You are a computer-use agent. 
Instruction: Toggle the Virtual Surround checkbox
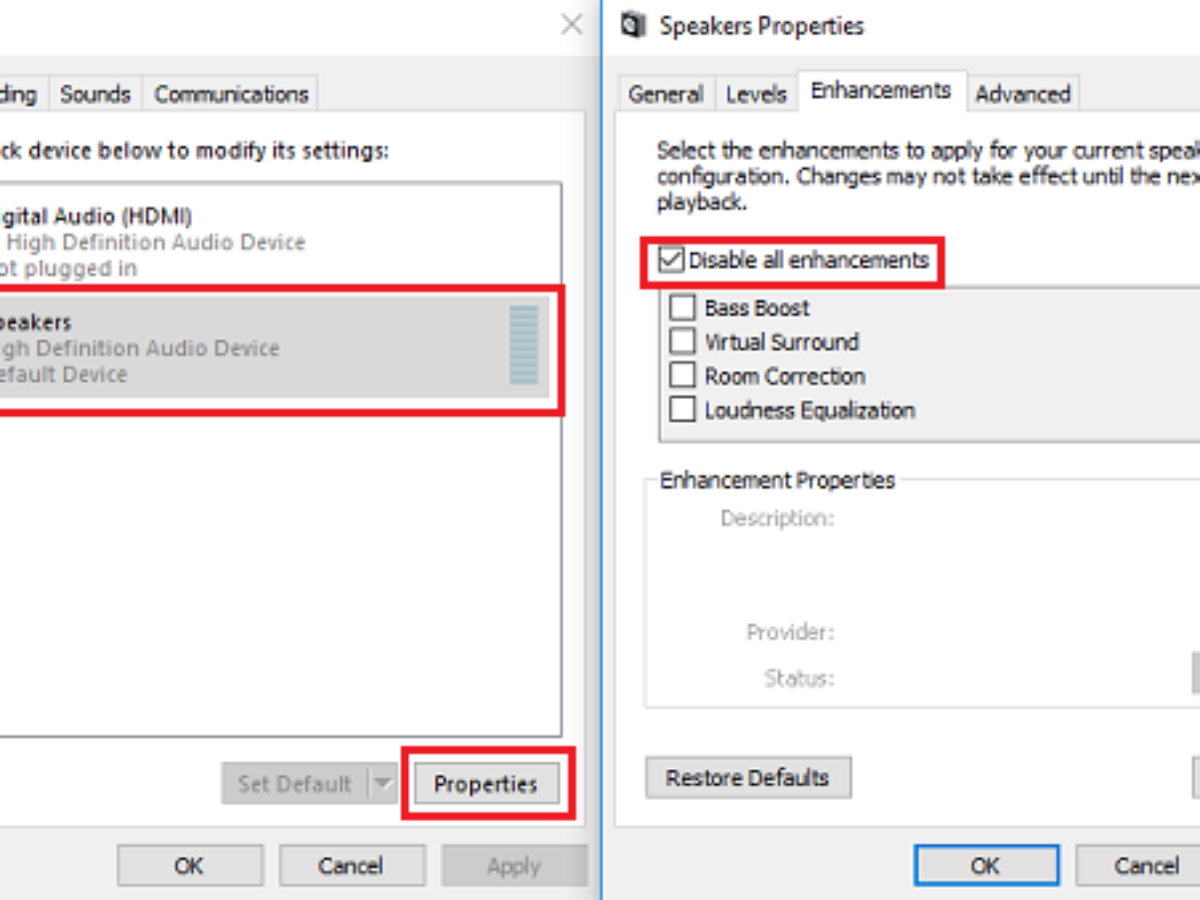coord(683,342)
